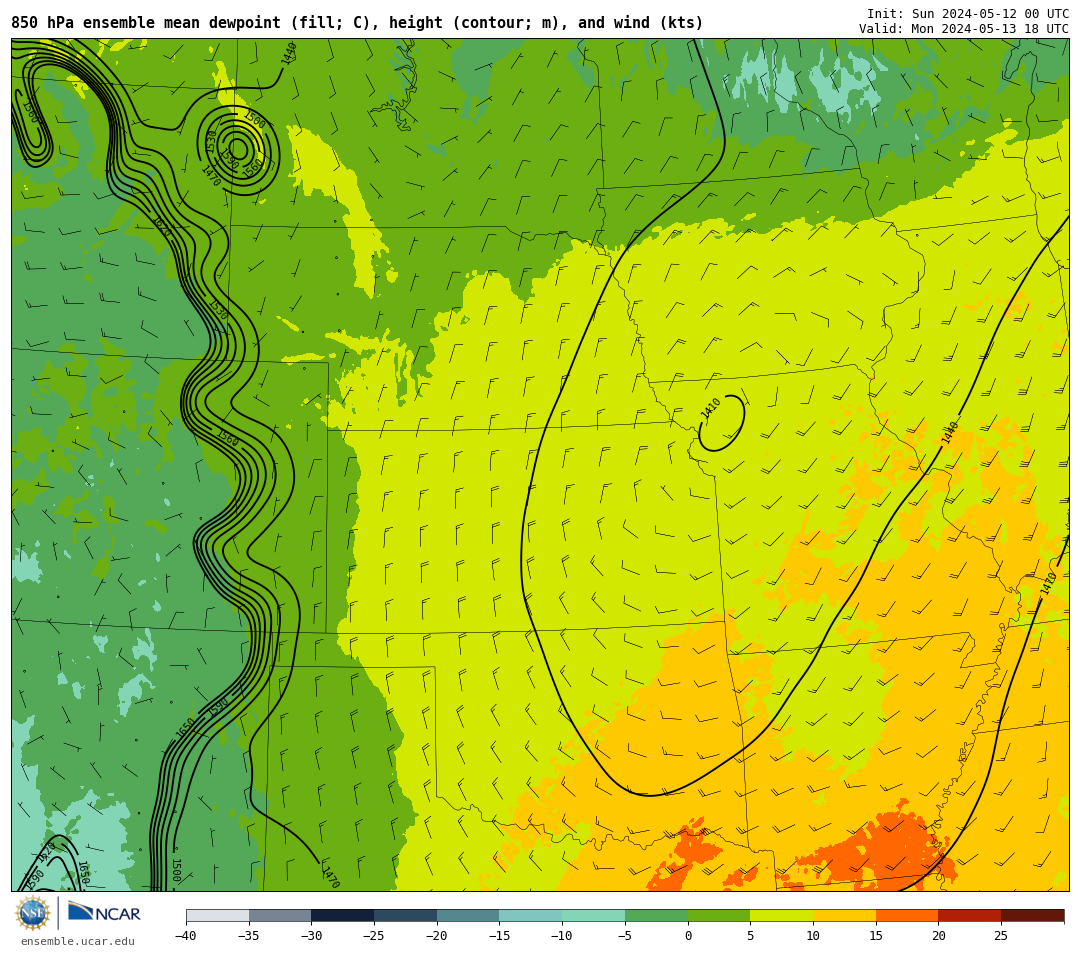Click the -5 colorbar tick label
Viewport: 1080px width, 954px height.
pyautogui.click(x=624, y=935)
